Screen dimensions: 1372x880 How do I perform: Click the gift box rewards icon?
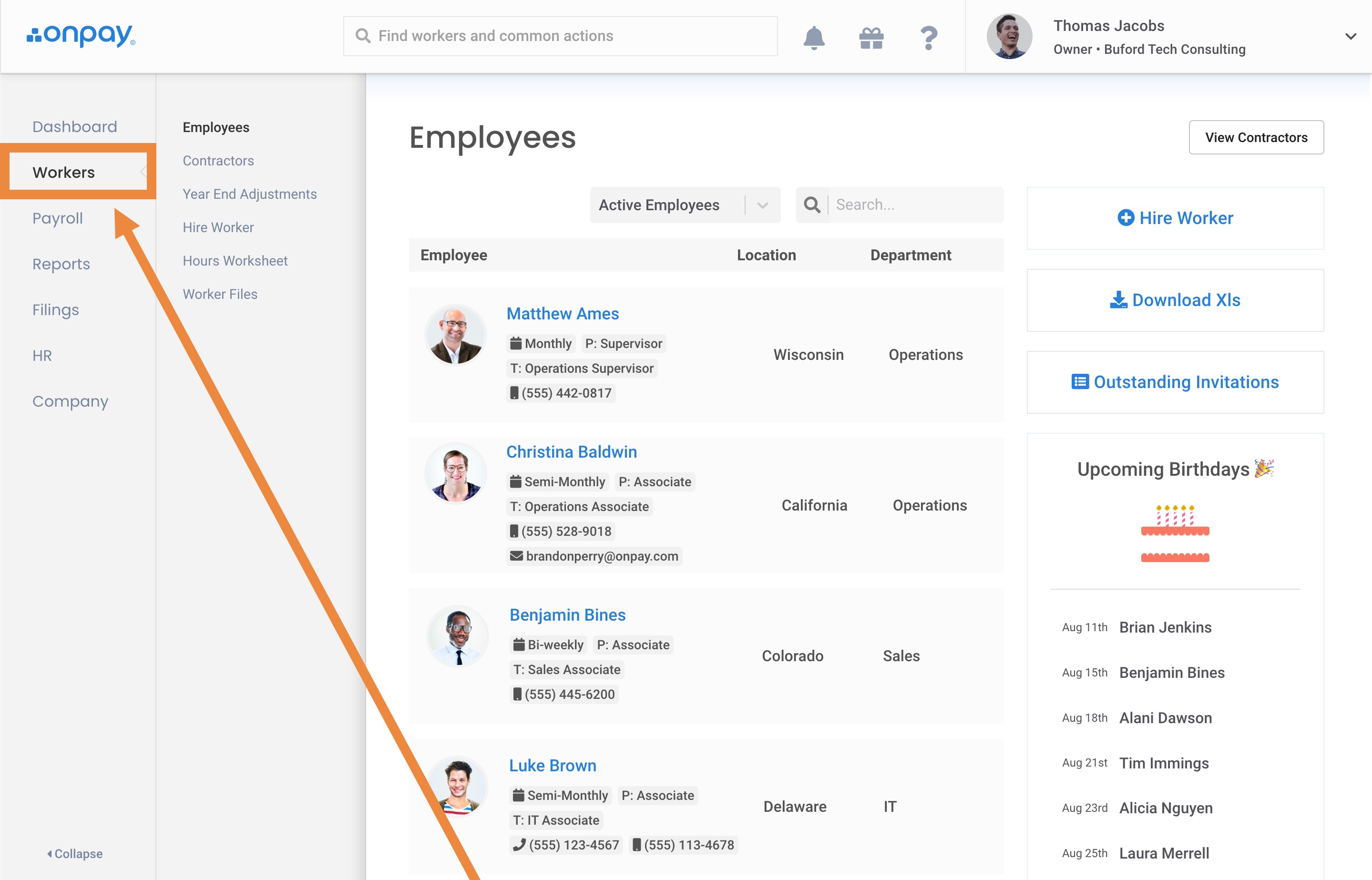coord(871,38)
